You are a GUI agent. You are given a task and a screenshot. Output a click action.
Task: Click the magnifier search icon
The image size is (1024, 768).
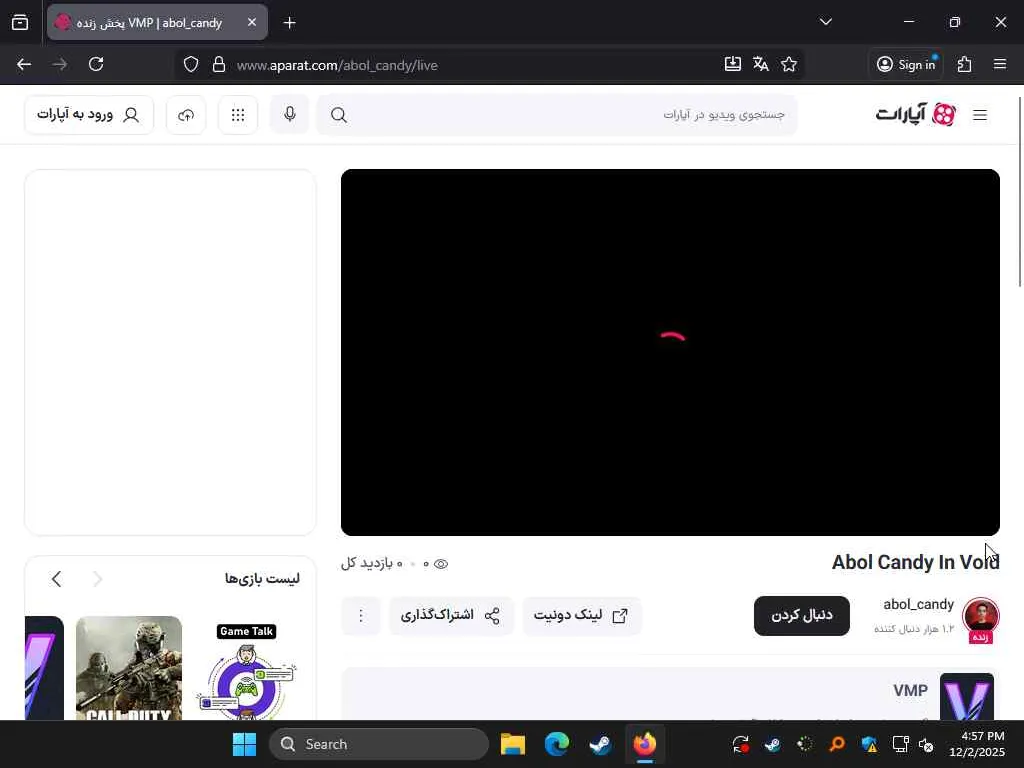click(x=338, y=115)
